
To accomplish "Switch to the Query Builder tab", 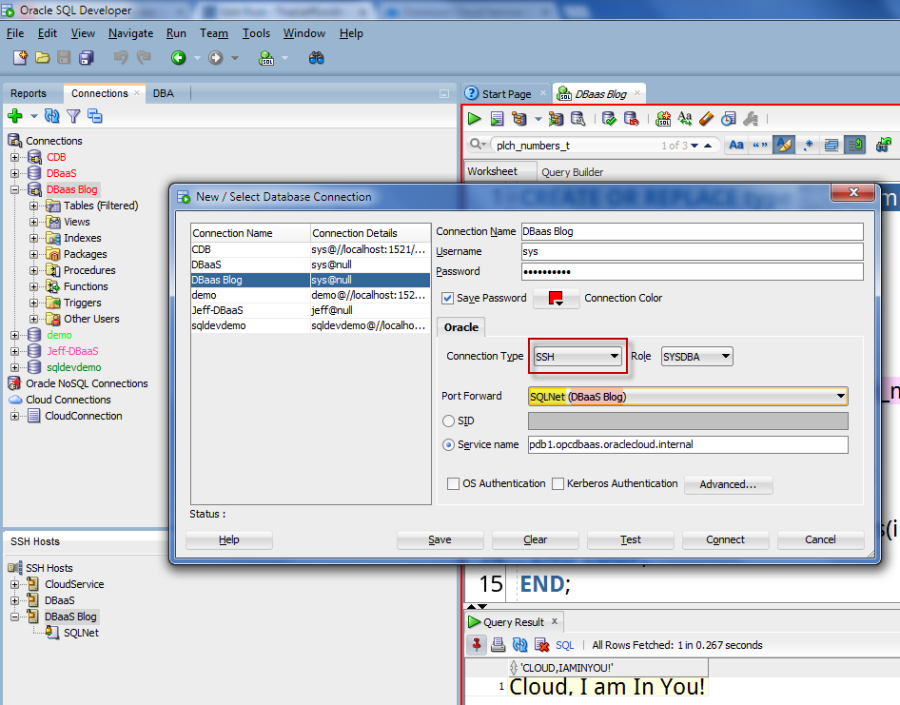I will point(572,172).
